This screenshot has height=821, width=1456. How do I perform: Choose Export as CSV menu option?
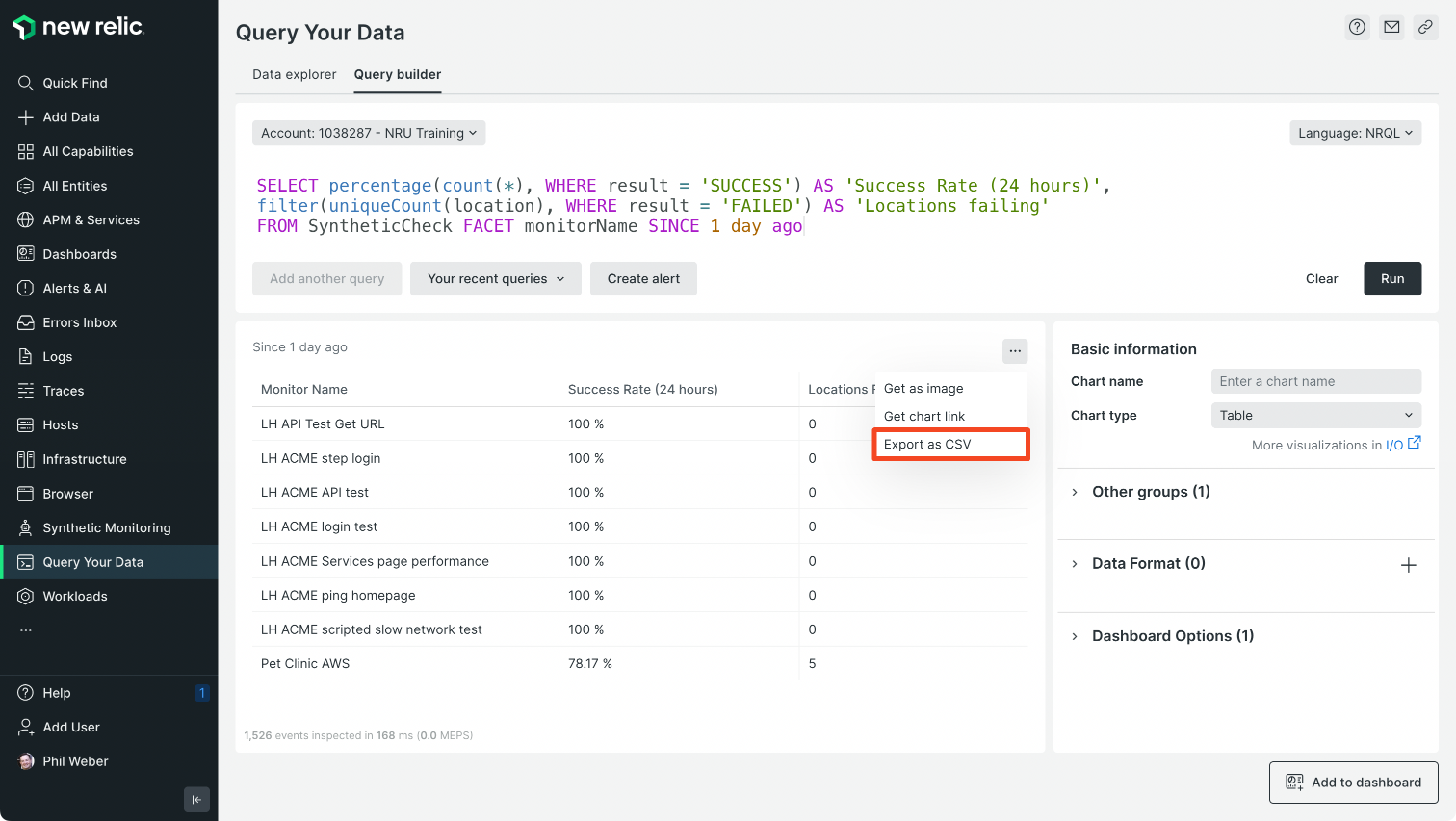[x=950, y=444]
